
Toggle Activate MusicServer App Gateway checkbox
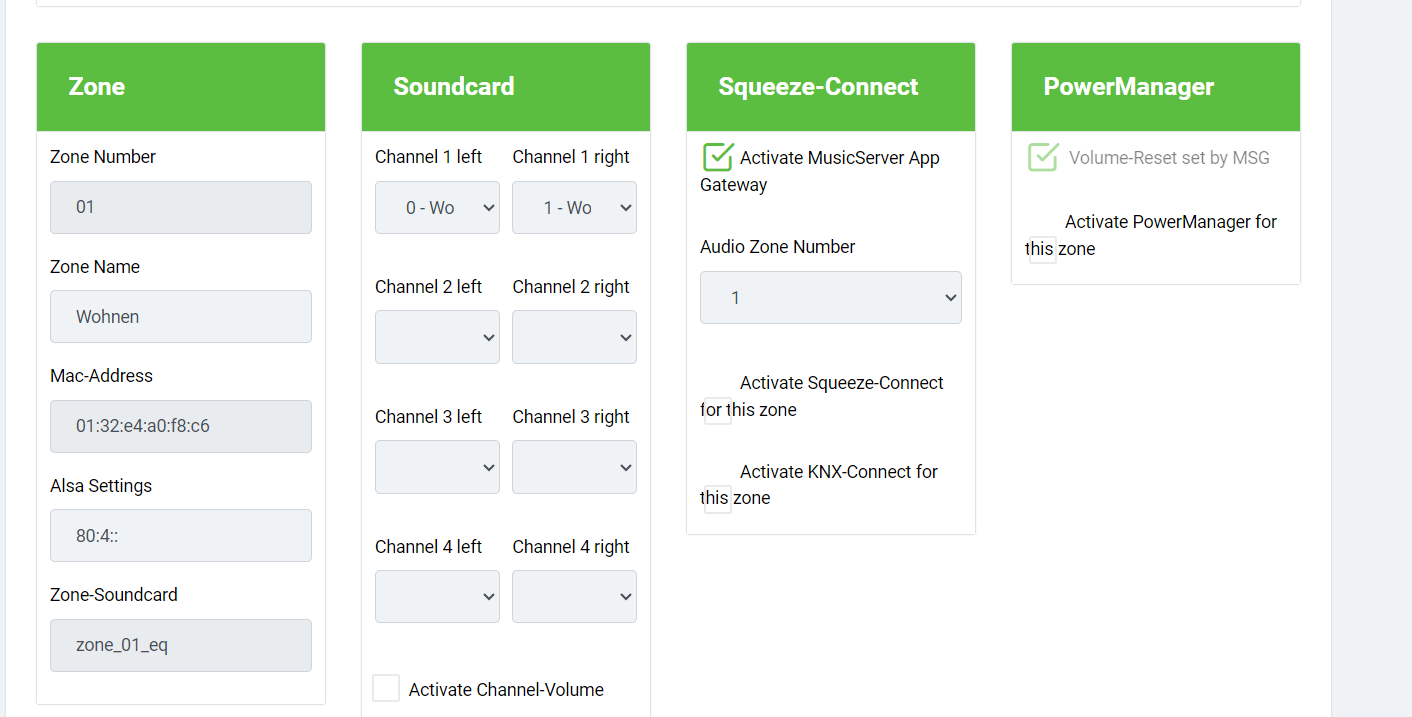pos(718,158)
